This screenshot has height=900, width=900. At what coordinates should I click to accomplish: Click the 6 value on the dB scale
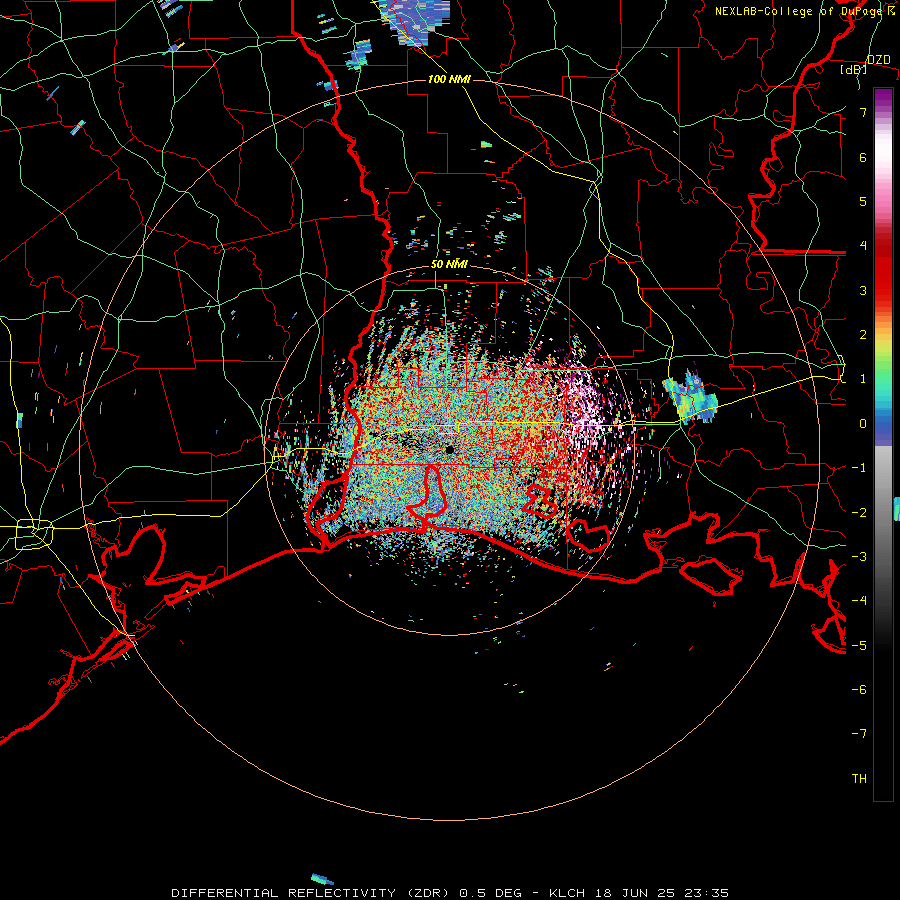863,157
